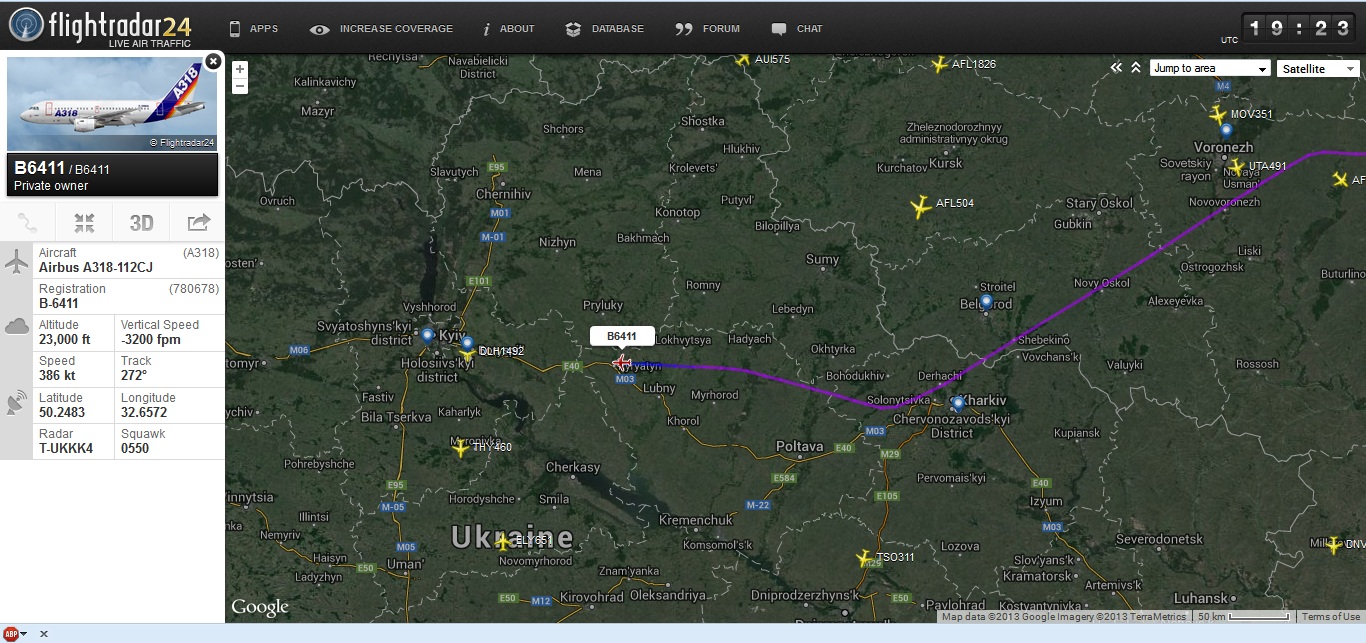
Task: Zoom in the map with plus button
Action: click(240, 69)
